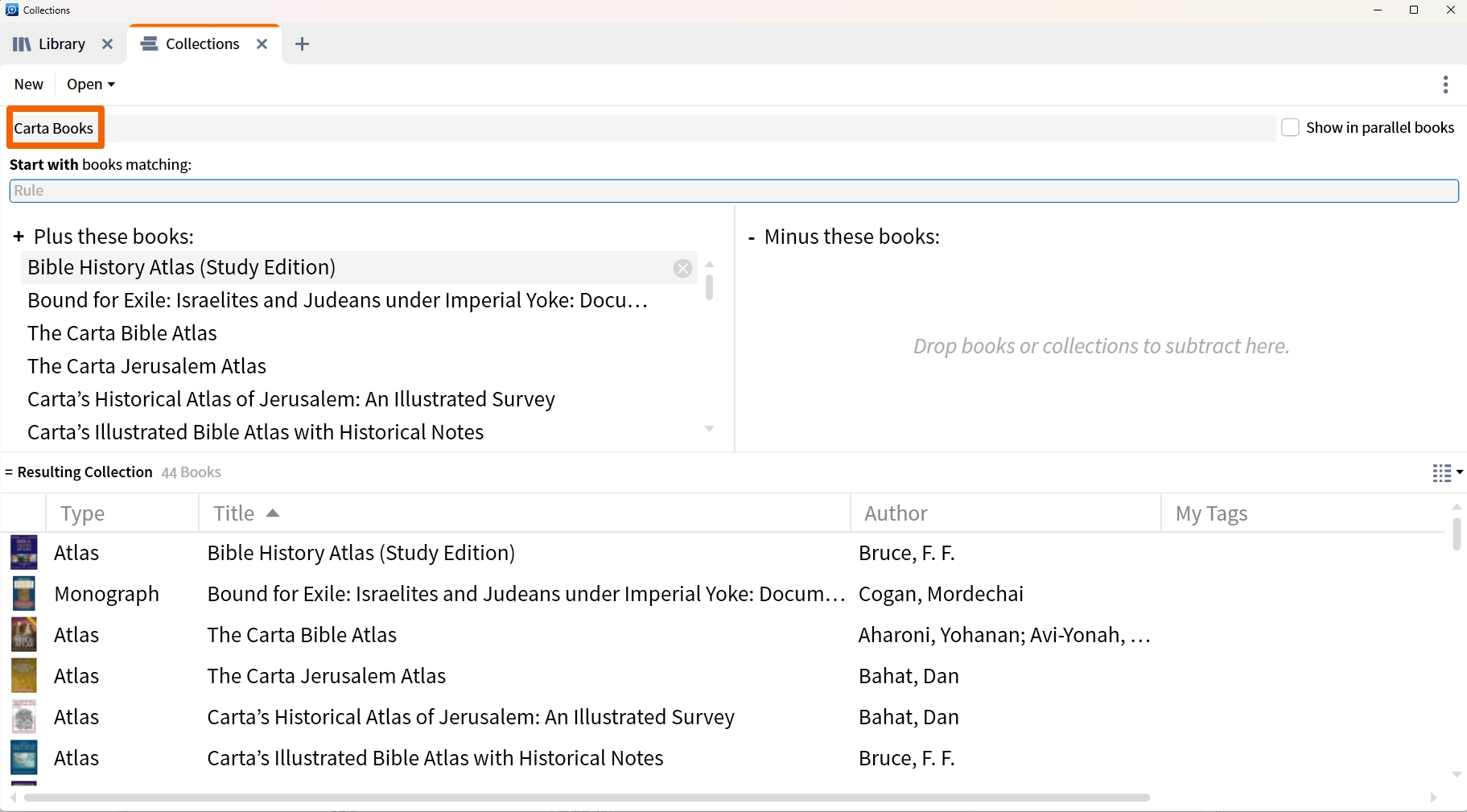Enable Show in parallel books
Screen dimensions: 1467x812
(1290, 128)
